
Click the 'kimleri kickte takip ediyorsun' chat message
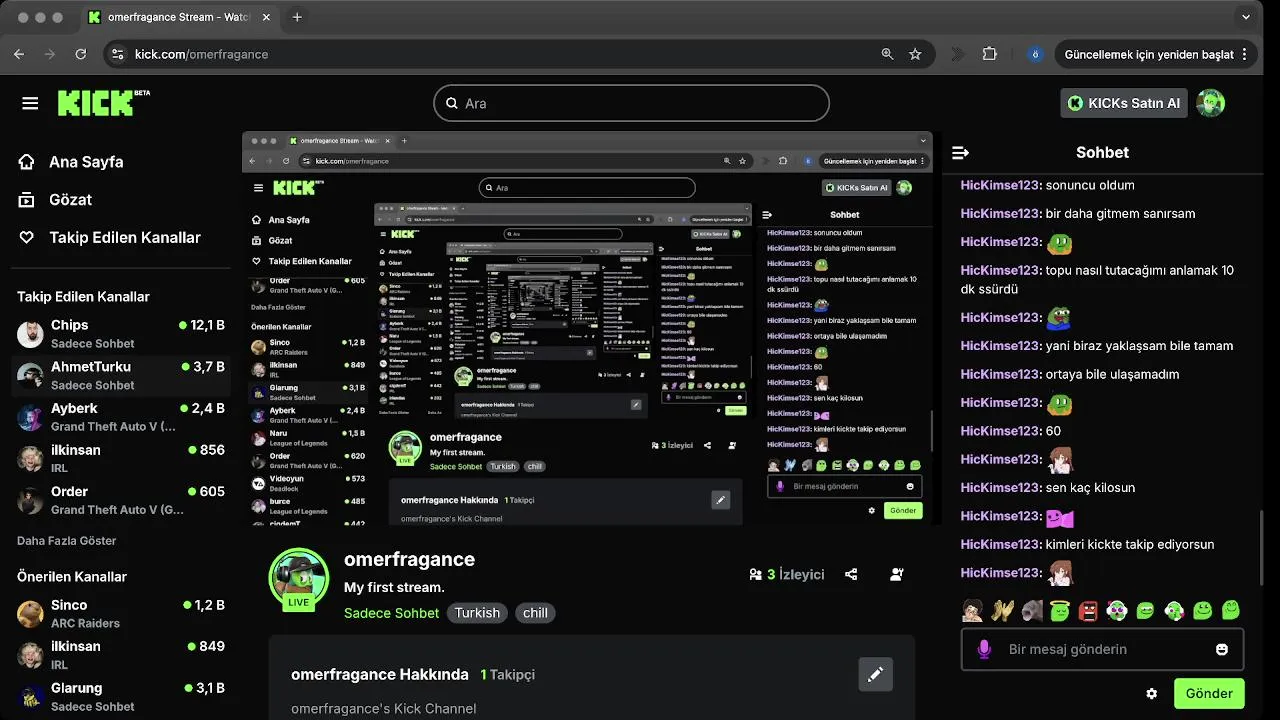(1130, 545)
